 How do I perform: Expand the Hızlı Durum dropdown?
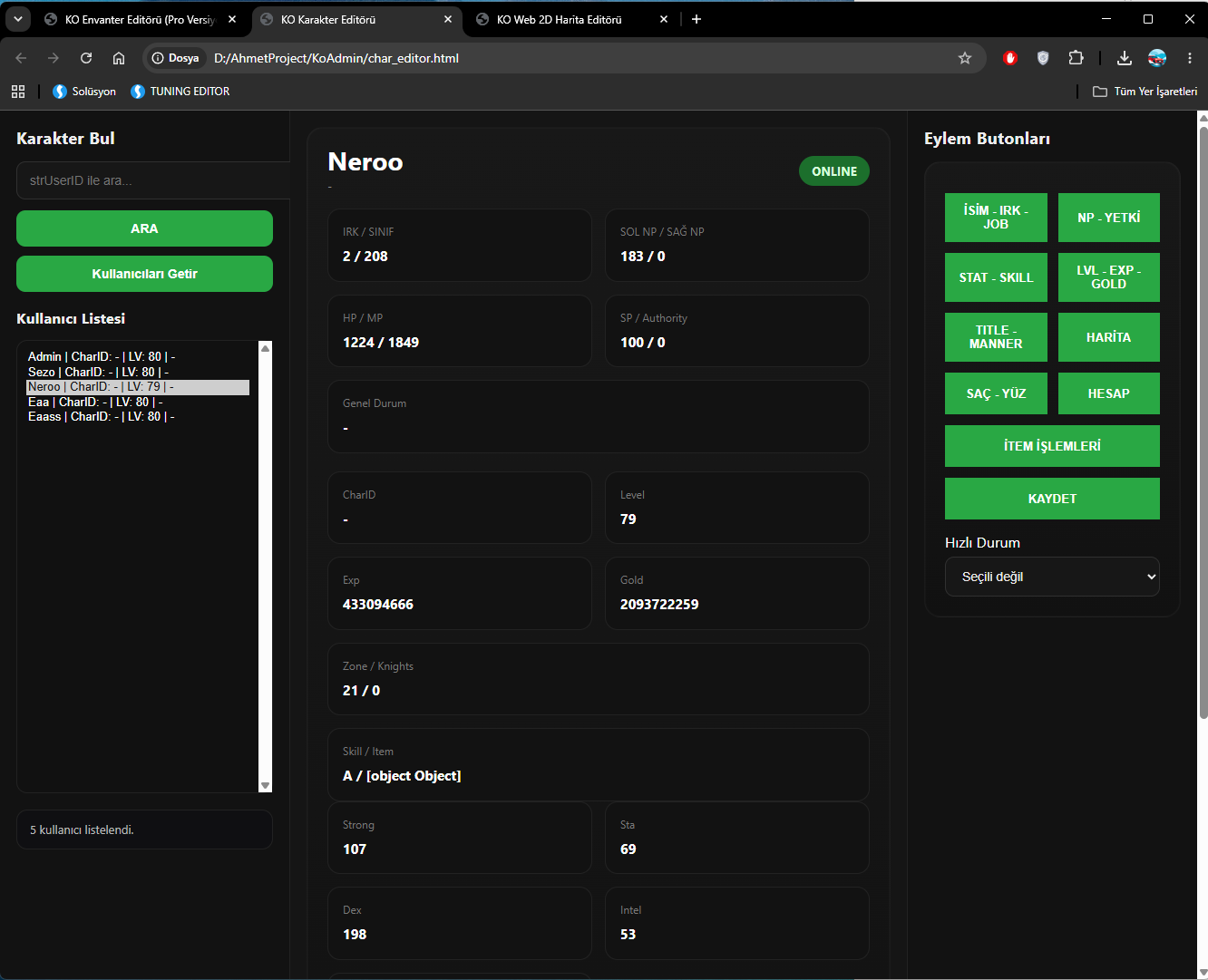(x=1052, y=577)
